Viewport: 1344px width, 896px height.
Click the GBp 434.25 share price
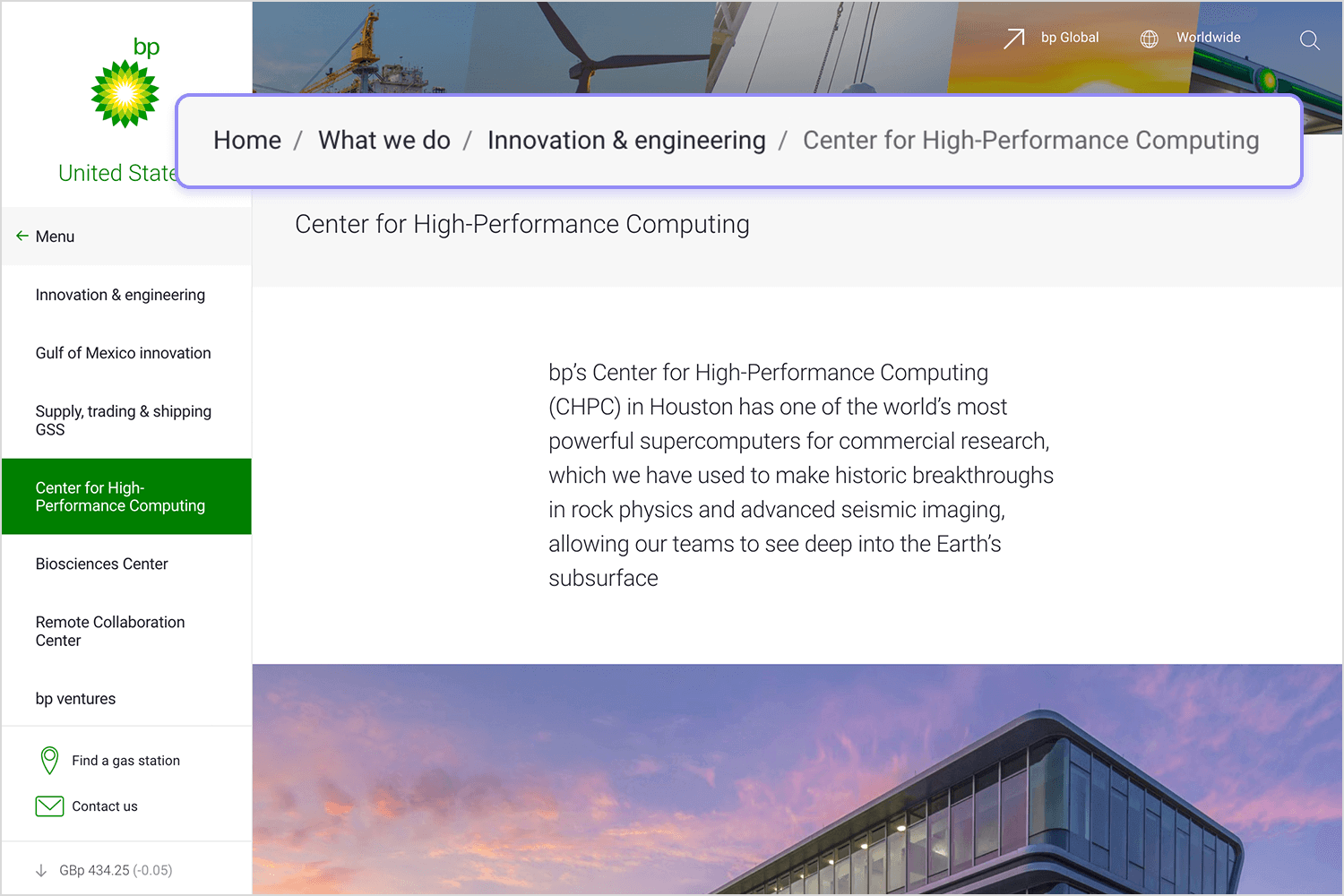click(116, 870)
